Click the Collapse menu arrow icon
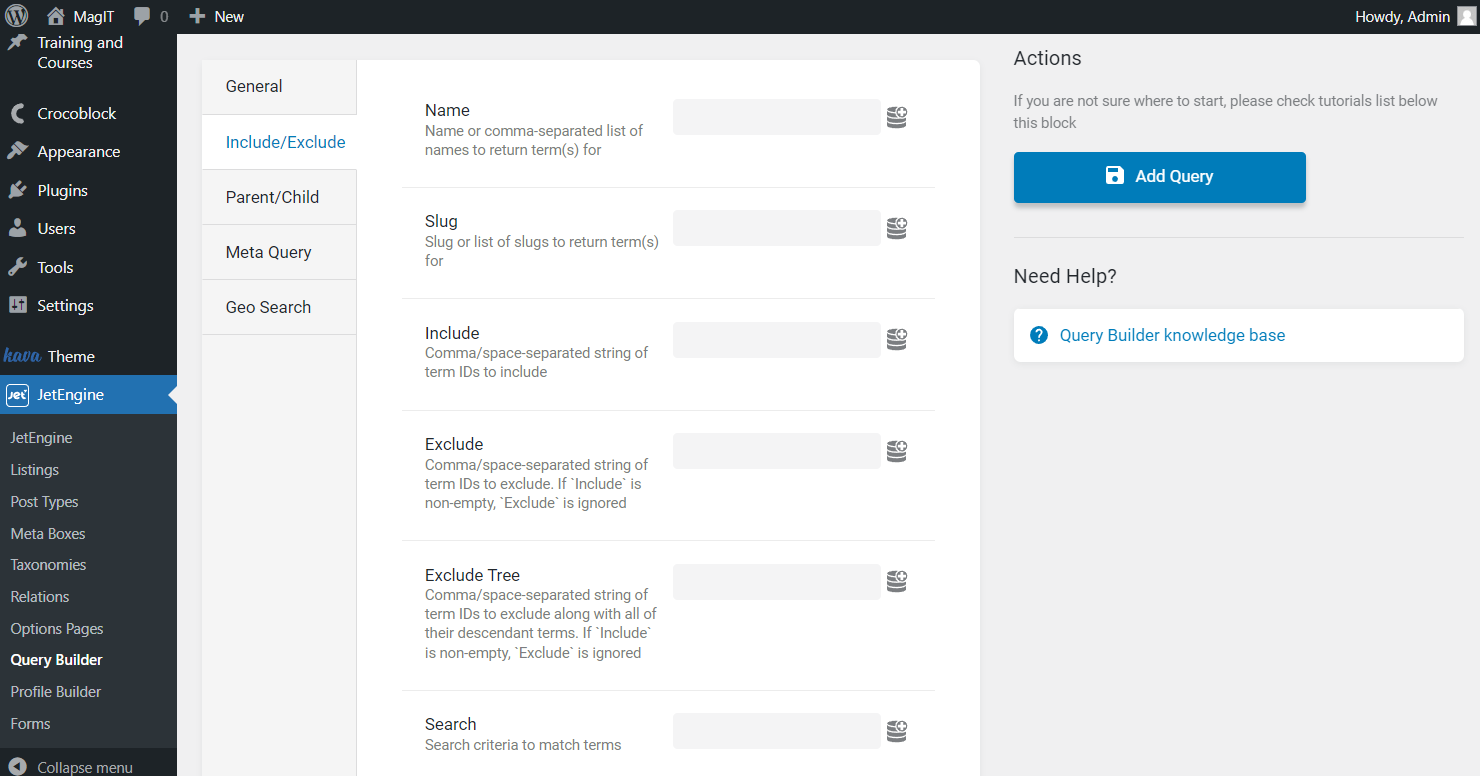1480x776 pixels. click(17, 767)
